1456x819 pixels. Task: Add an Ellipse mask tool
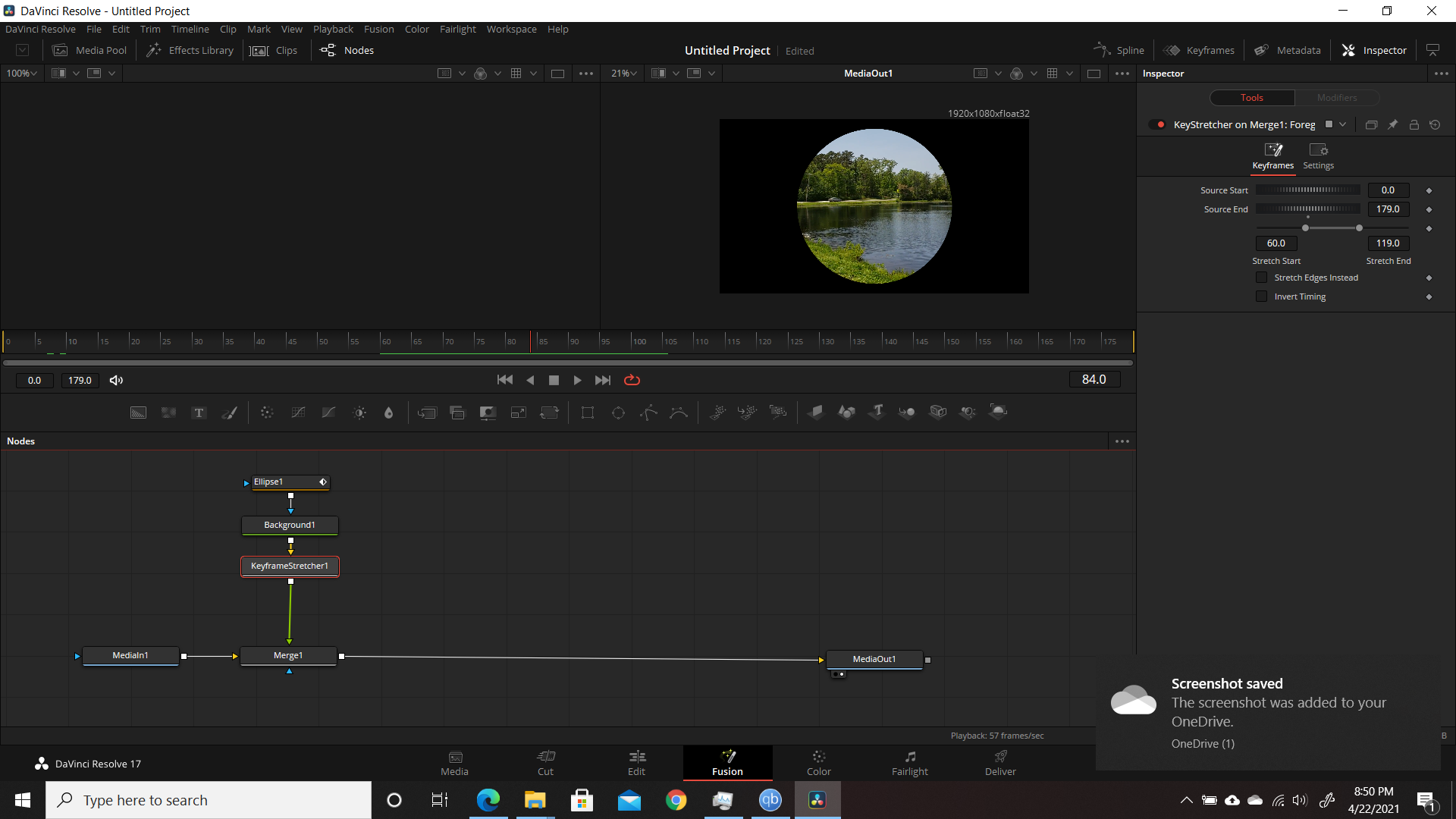coord(618,413)
